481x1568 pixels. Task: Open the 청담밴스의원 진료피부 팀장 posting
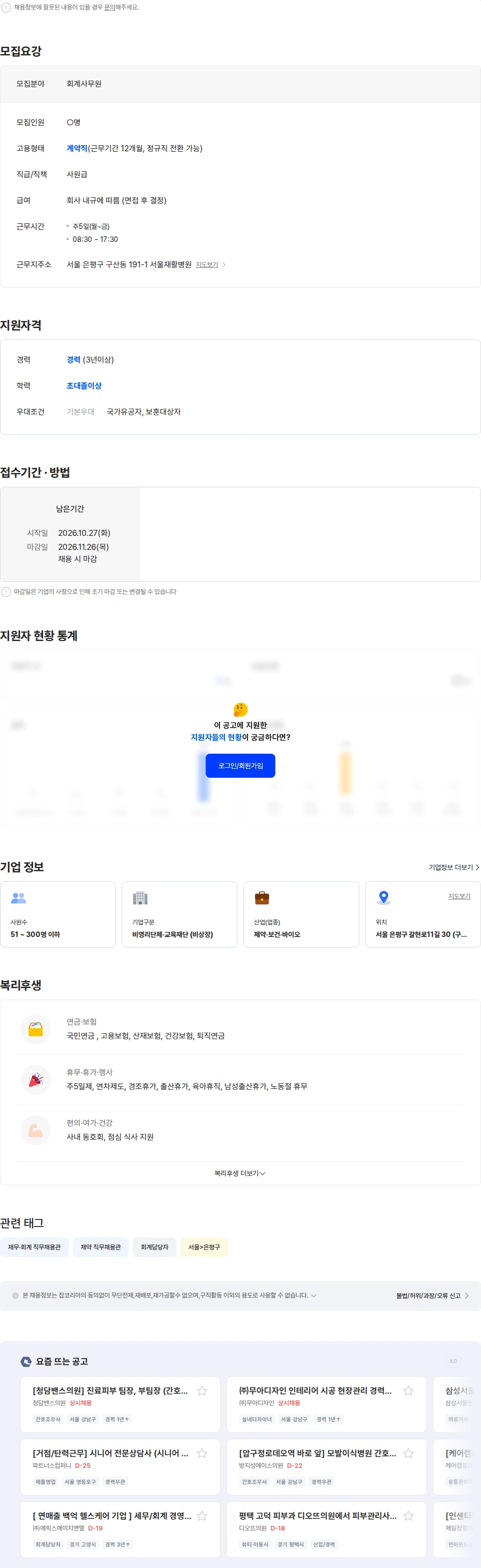pos(110,1391)
